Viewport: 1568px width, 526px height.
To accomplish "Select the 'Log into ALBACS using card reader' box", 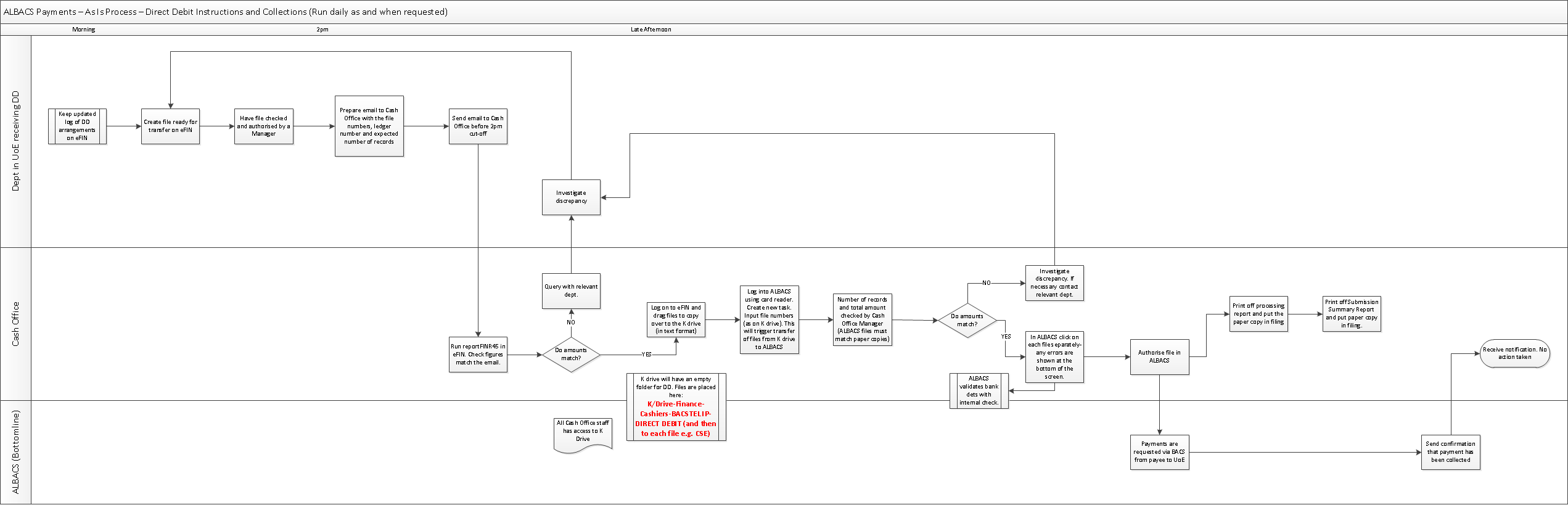I will point(769,319).
